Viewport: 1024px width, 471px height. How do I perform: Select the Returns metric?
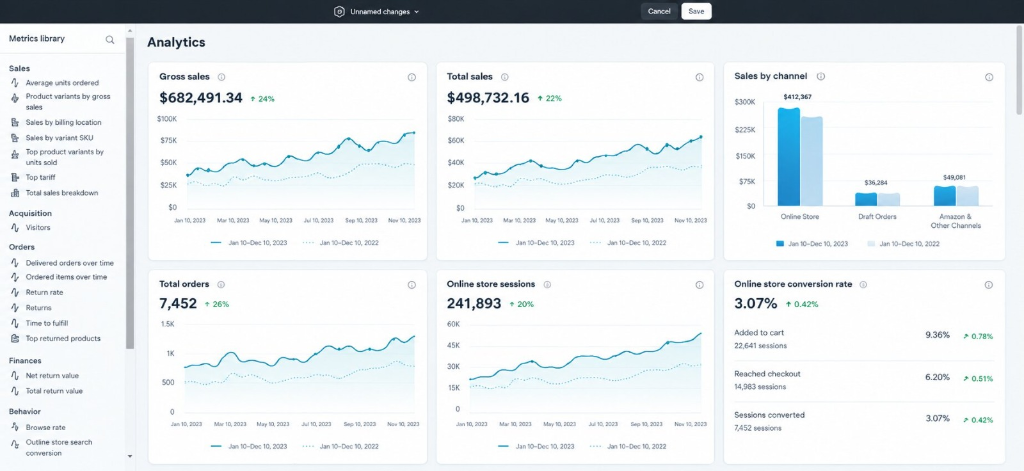39,308
